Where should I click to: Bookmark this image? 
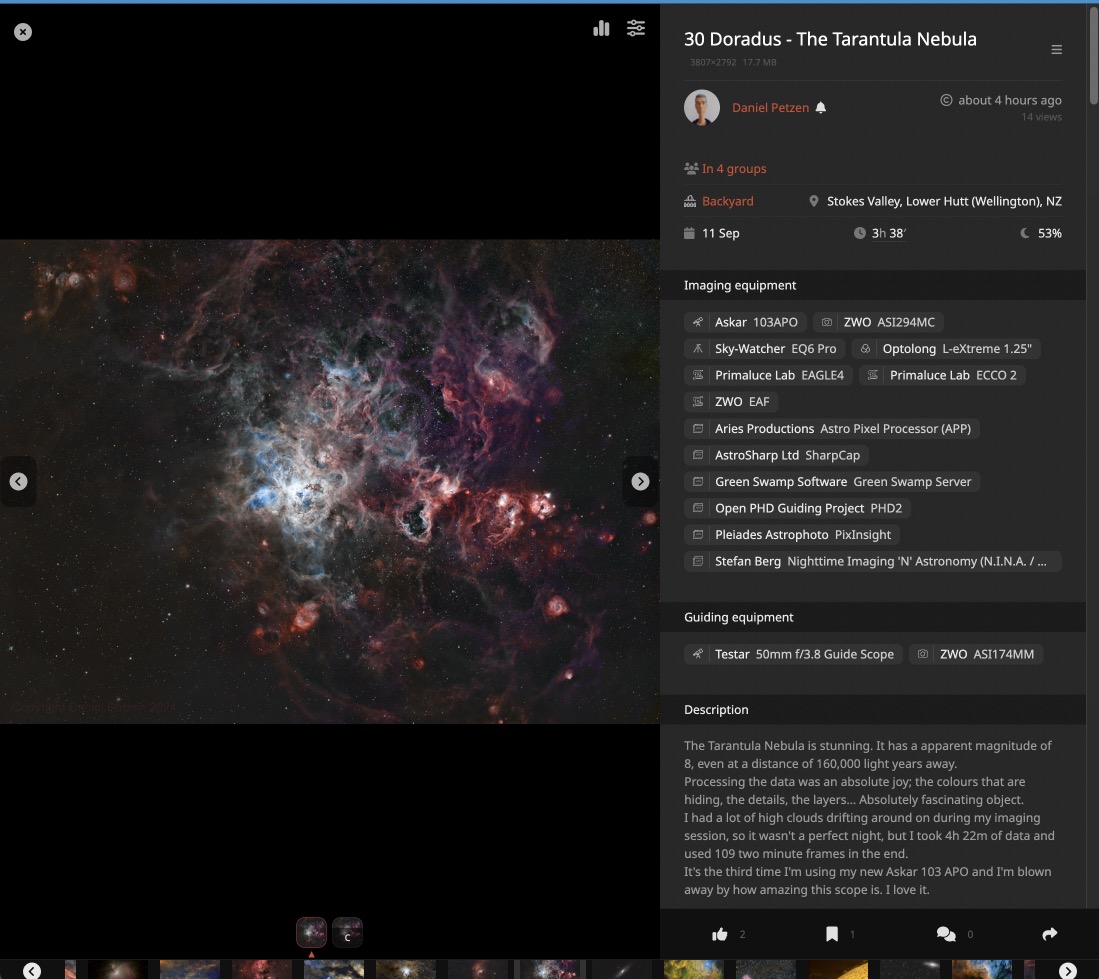point(832,934)
